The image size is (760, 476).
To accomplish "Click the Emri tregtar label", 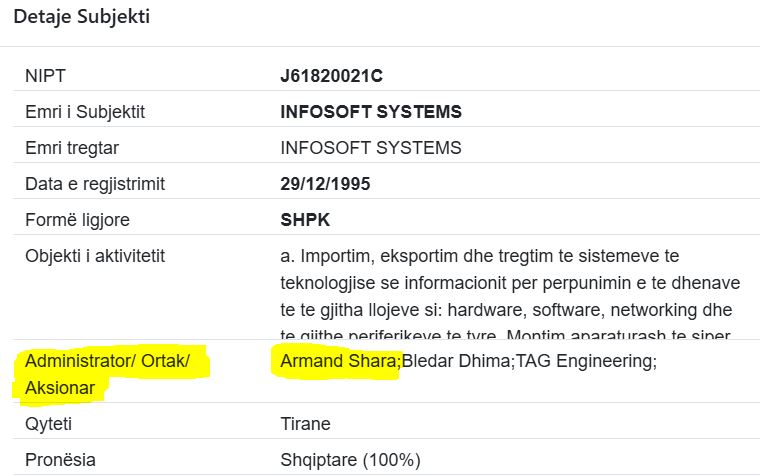I will click(x=72, y=148).
